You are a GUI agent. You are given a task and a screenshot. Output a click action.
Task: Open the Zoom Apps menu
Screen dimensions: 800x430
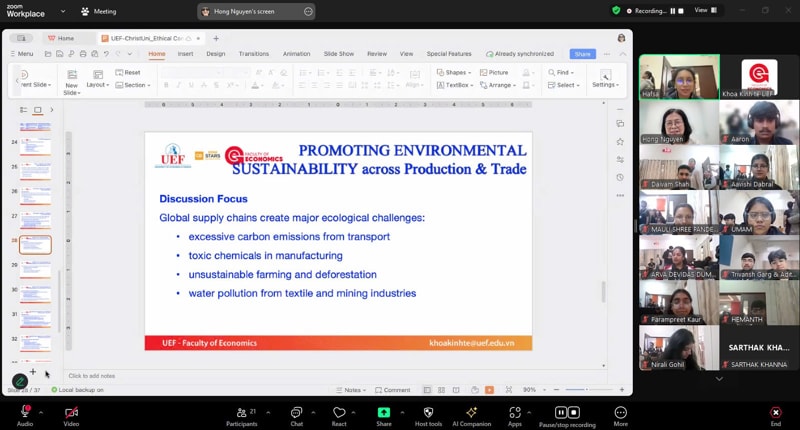coord(515,412)
